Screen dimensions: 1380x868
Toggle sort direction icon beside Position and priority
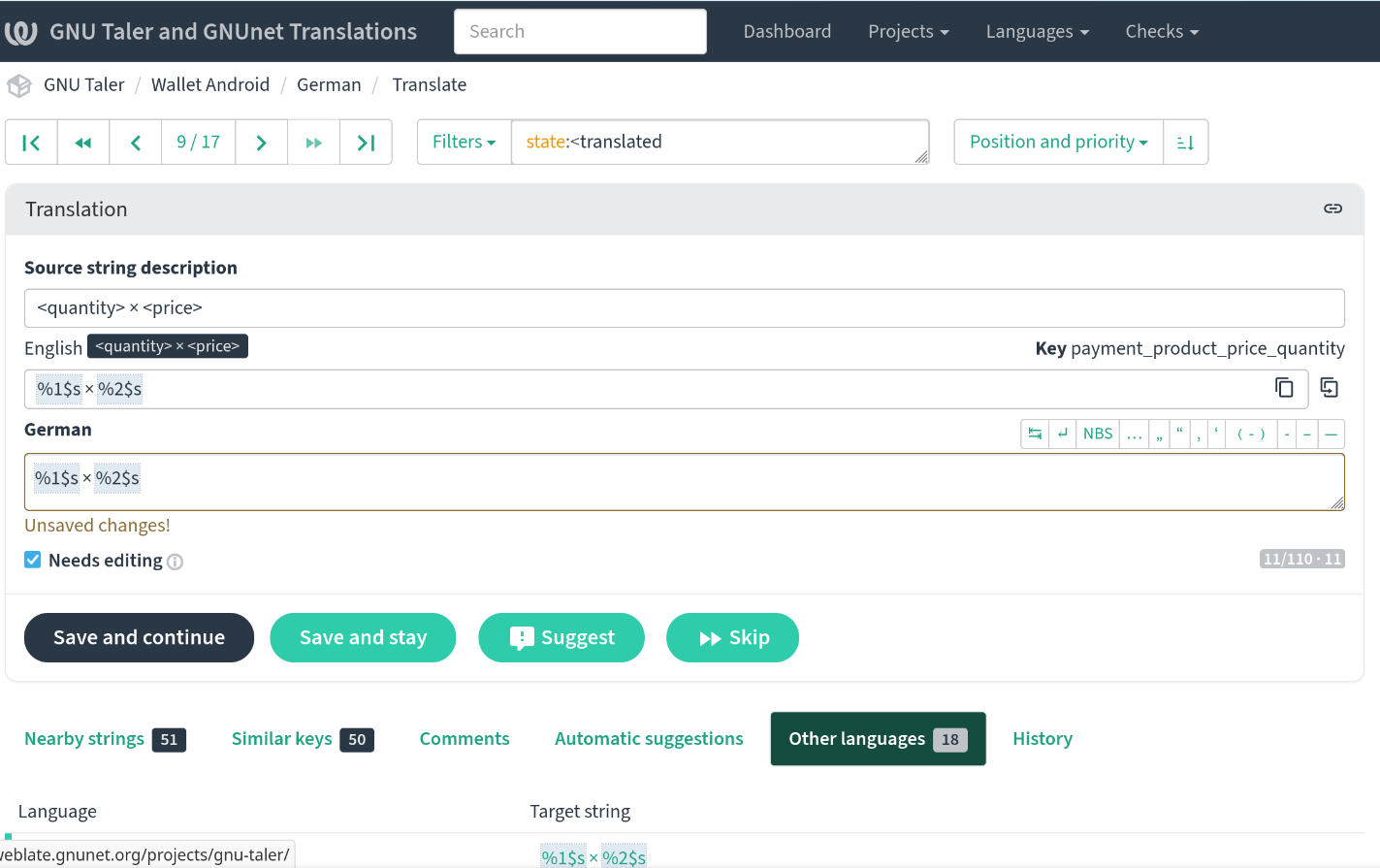click(1185, 143)
